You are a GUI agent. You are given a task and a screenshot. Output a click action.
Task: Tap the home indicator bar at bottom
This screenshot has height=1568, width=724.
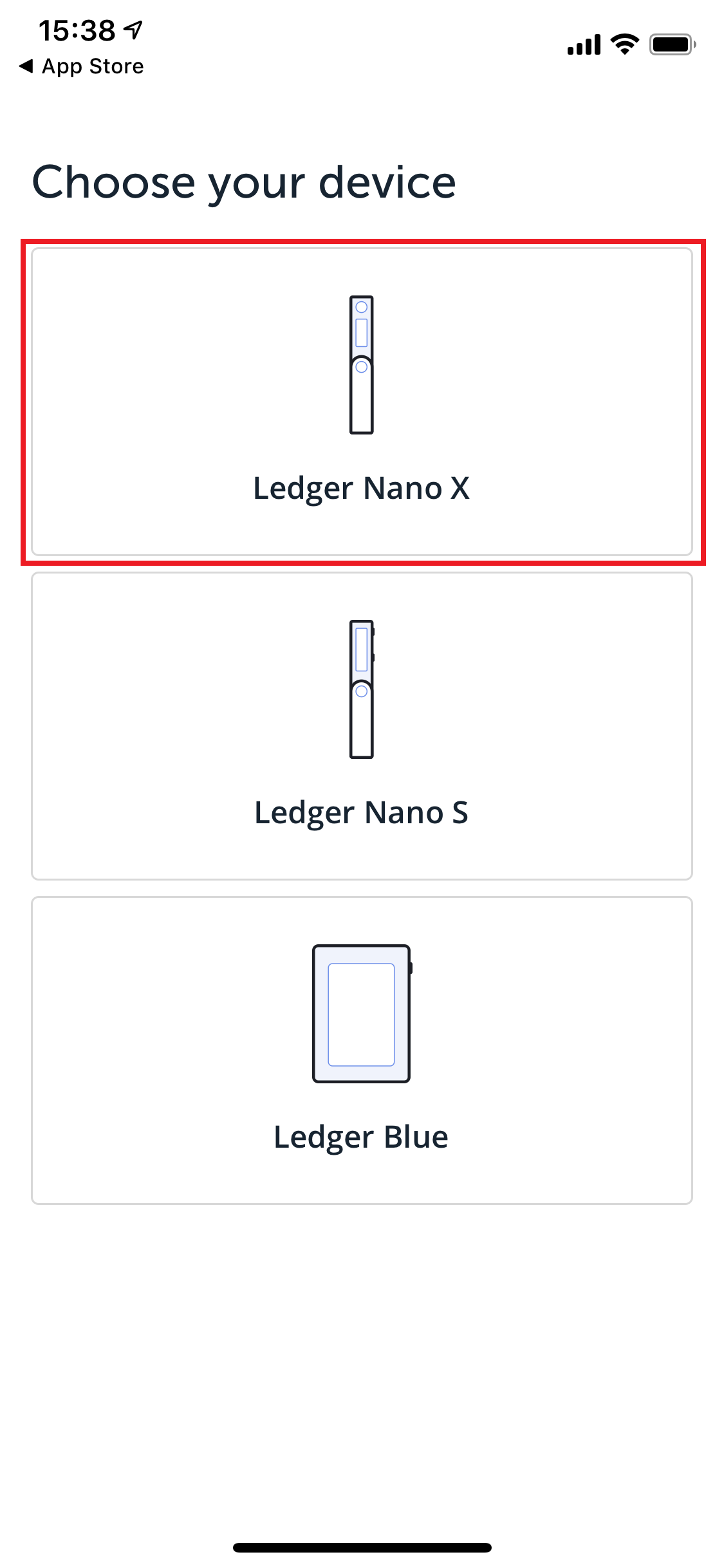(362, 1547)
